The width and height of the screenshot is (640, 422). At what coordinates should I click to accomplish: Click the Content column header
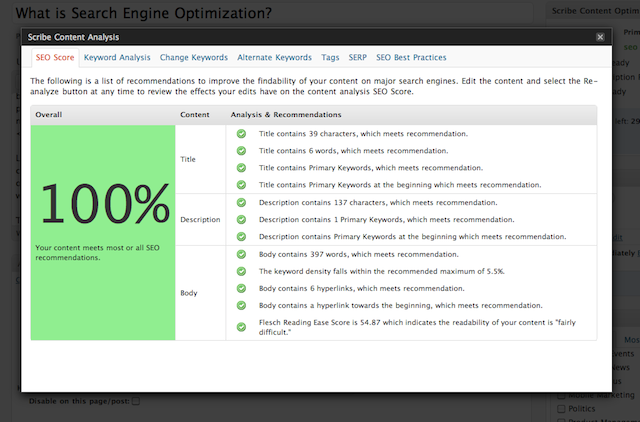pyautogui.click(x=195, y=115)
